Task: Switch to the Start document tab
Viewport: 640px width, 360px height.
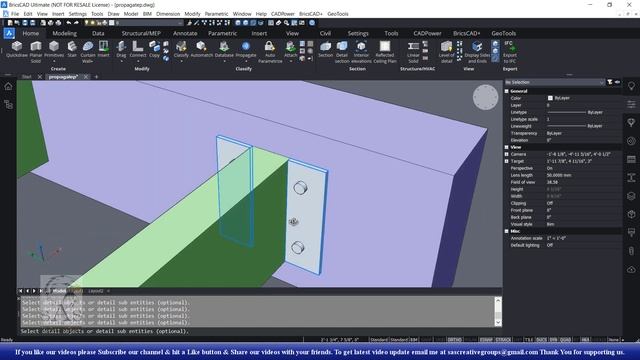Action: (x=27, y=77)
